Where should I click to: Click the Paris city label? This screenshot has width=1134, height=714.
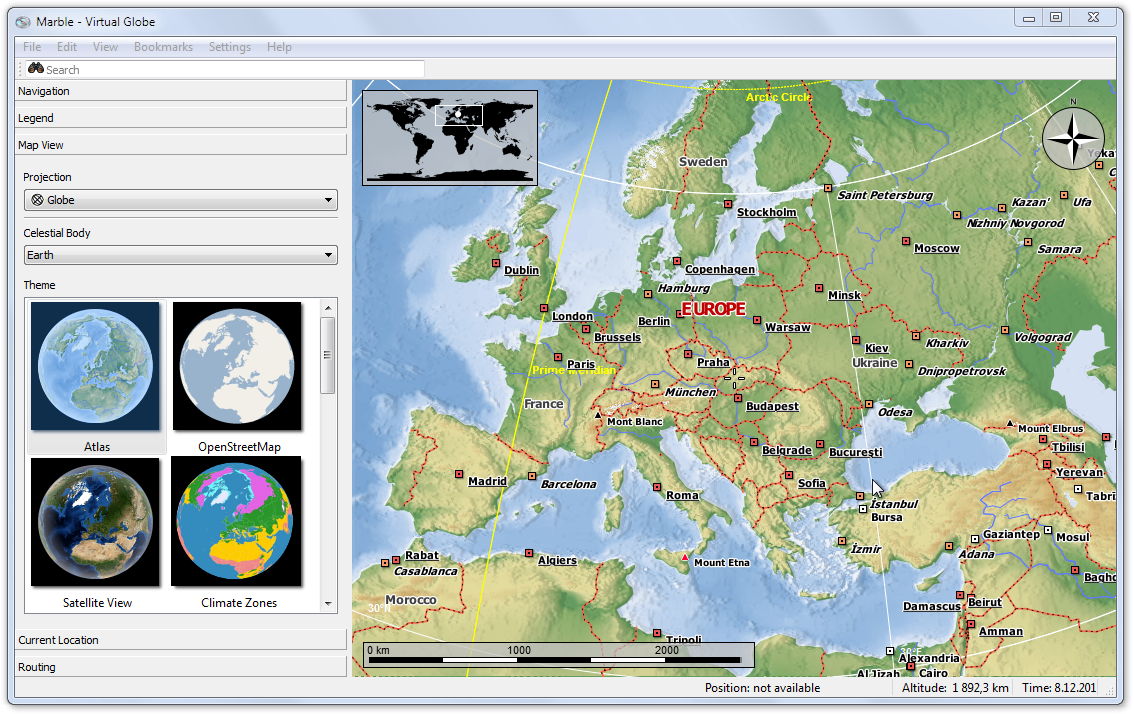581,364
